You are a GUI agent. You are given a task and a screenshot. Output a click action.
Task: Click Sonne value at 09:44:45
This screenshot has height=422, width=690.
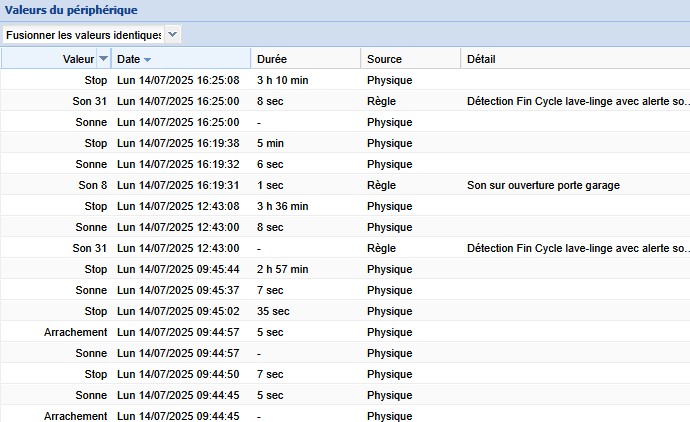tap(91, 395)
